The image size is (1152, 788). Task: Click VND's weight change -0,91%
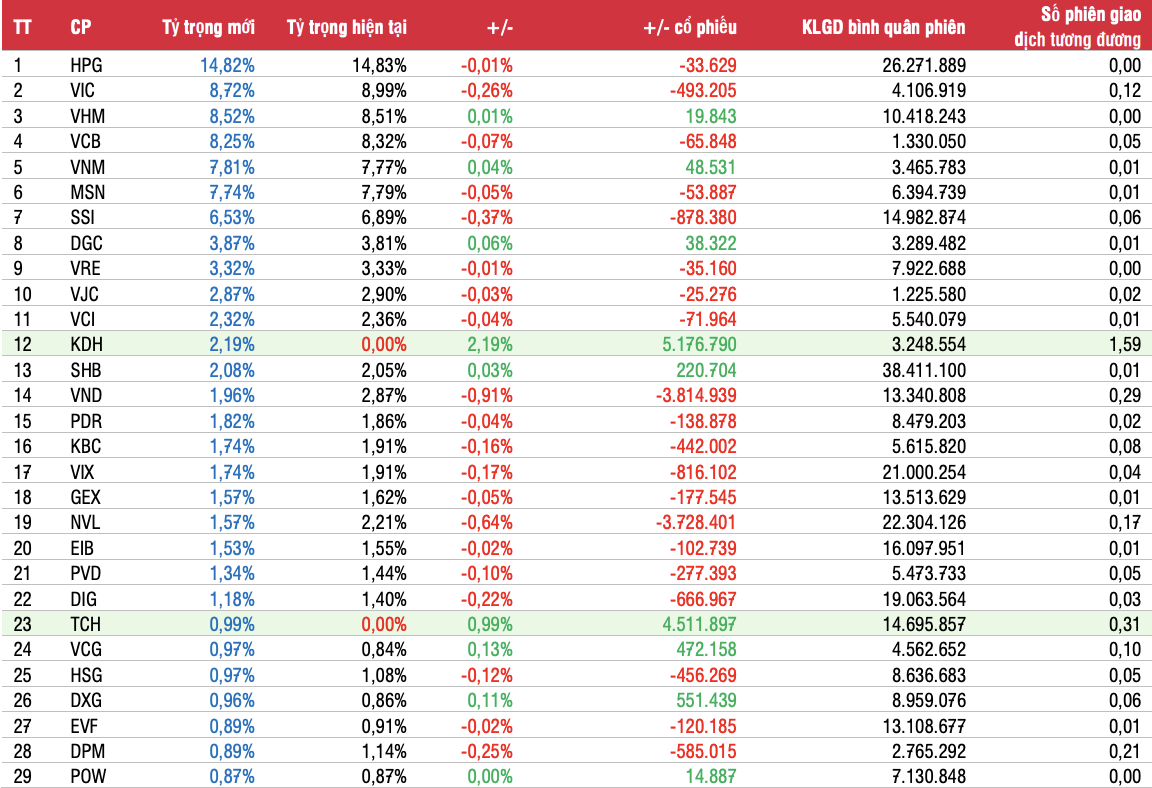coord(486,395)
